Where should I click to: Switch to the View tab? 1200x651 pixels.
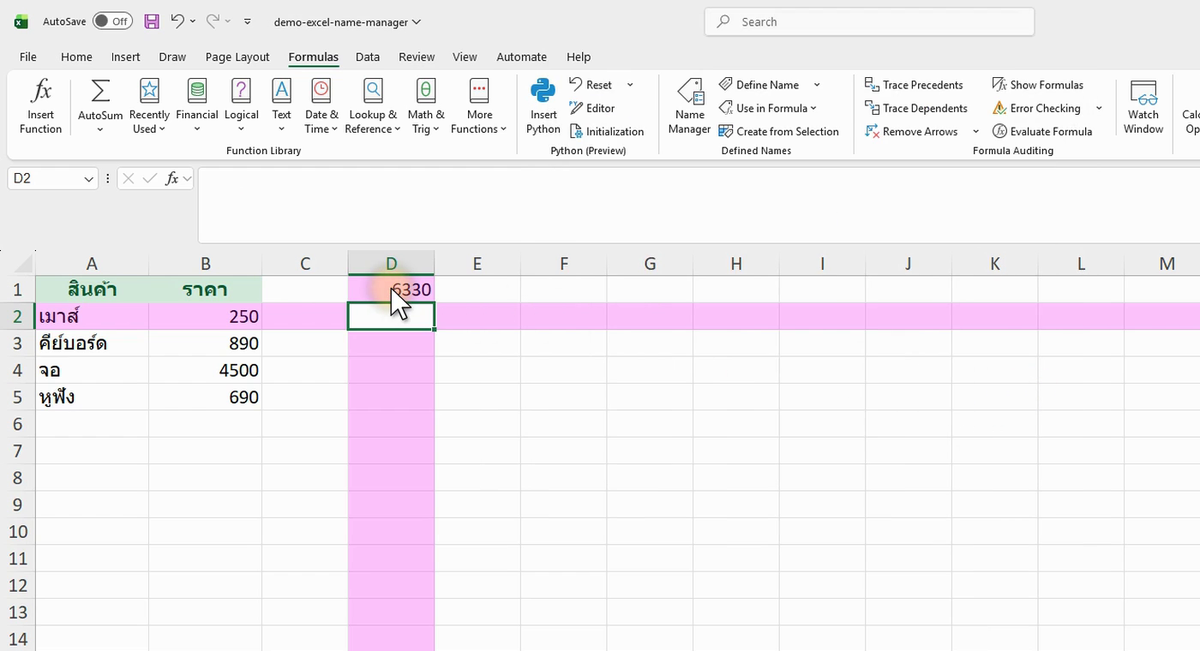point(464,57)
